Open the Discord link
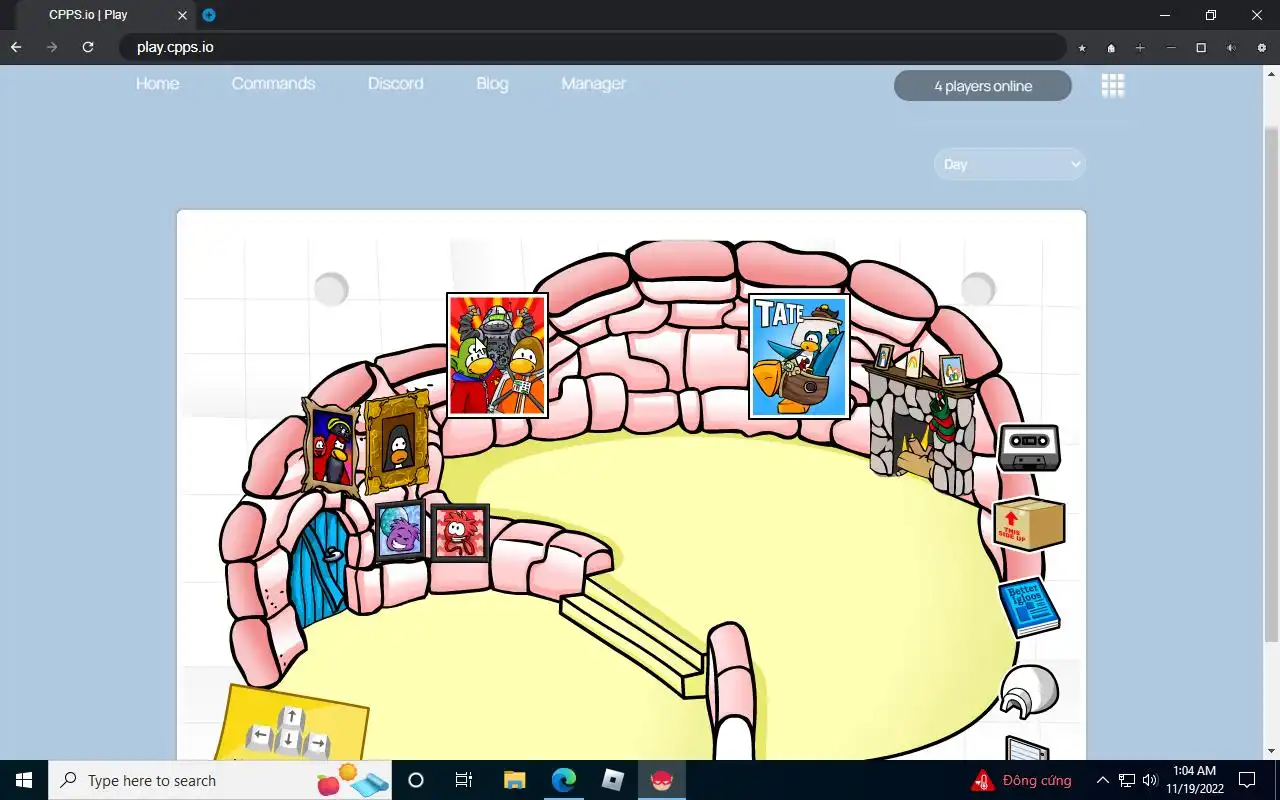The width and height of the screenshot is (1280, 800). (x=395, y=84)
